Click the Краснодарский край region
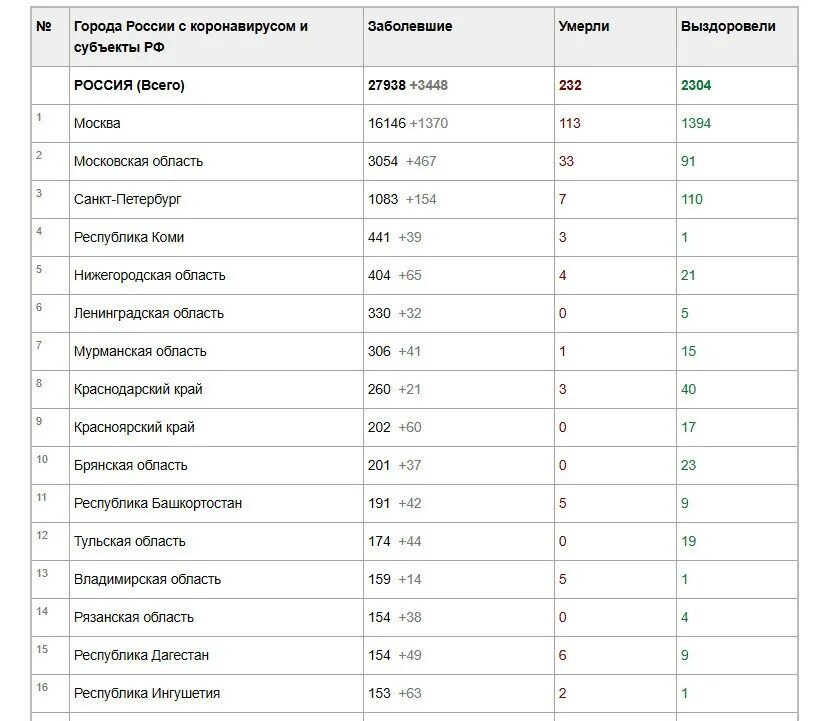This screenshot has height=721, width=831. pyautogui.click(x=138, y=389)
